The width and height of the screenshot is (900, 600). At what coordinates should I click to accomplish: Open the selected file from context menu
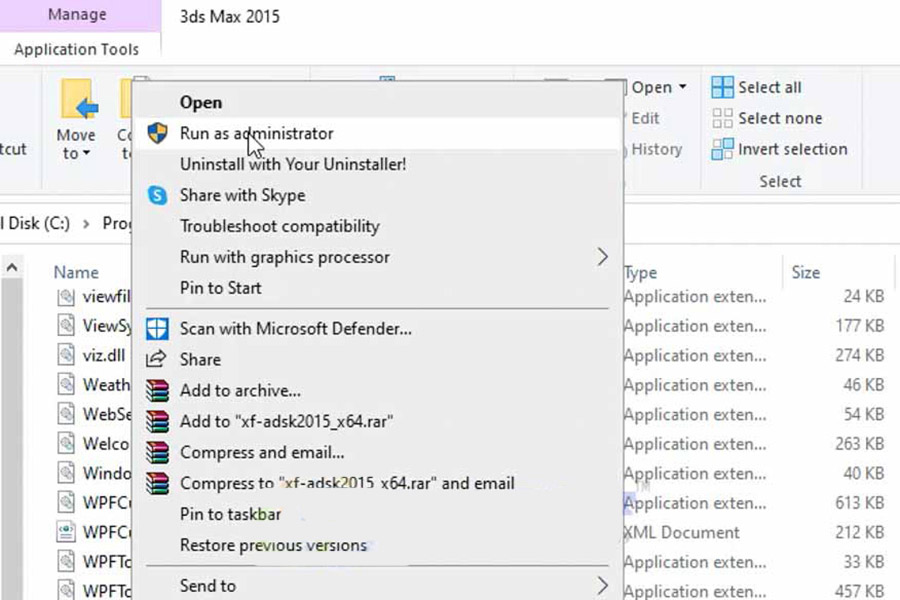pyautogui.click(x=378, y=102)
